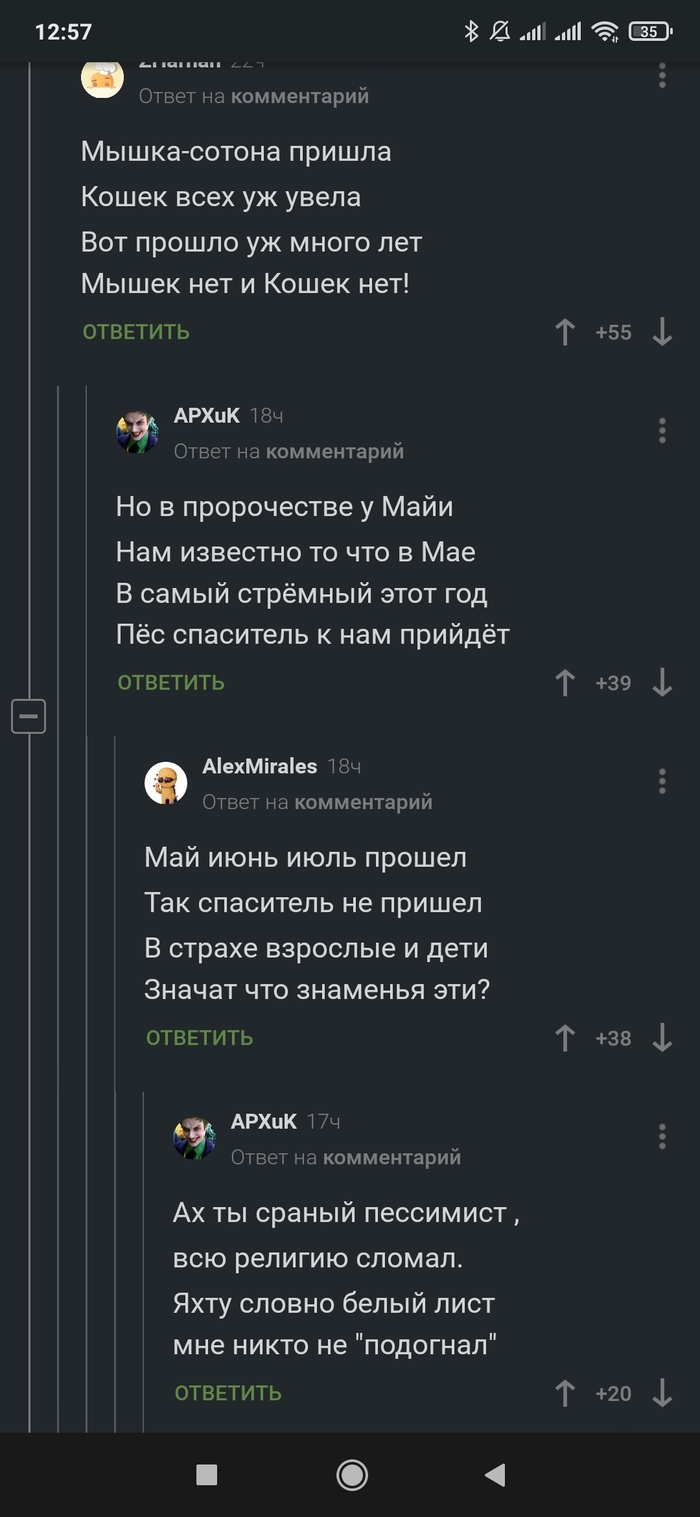Screen dimensions: 700x1517
Task: Reply to the +55 mouse-satan comment
Action: 136,332
